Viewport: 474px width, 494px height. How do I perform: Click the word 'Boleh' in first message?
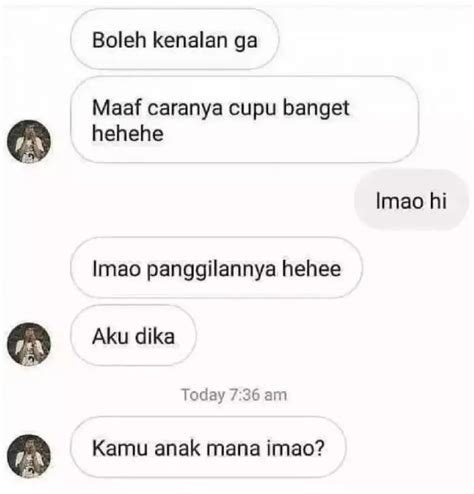[x=119, y=40]
